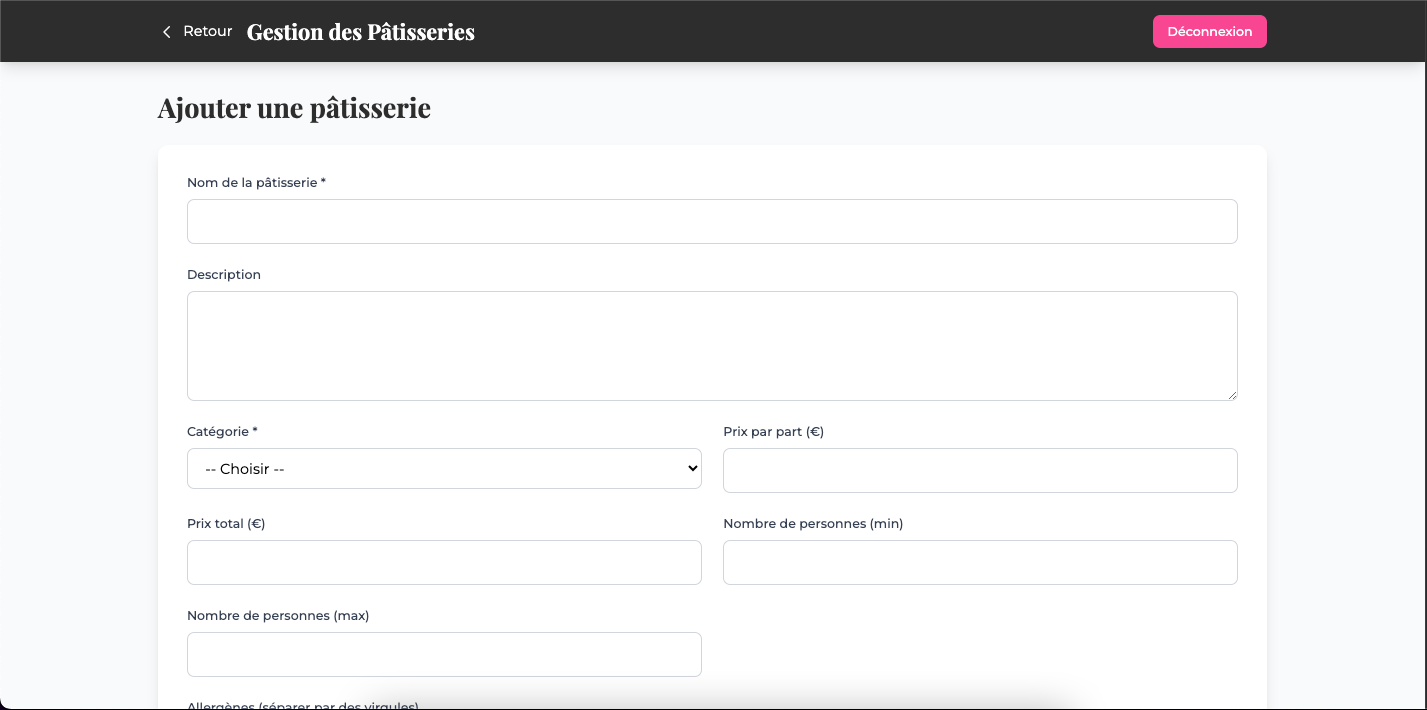The width and height of the screenshot is (1427, 710).
Task: Click the 'Prix total (€)' label
Action: pos(226,524)
